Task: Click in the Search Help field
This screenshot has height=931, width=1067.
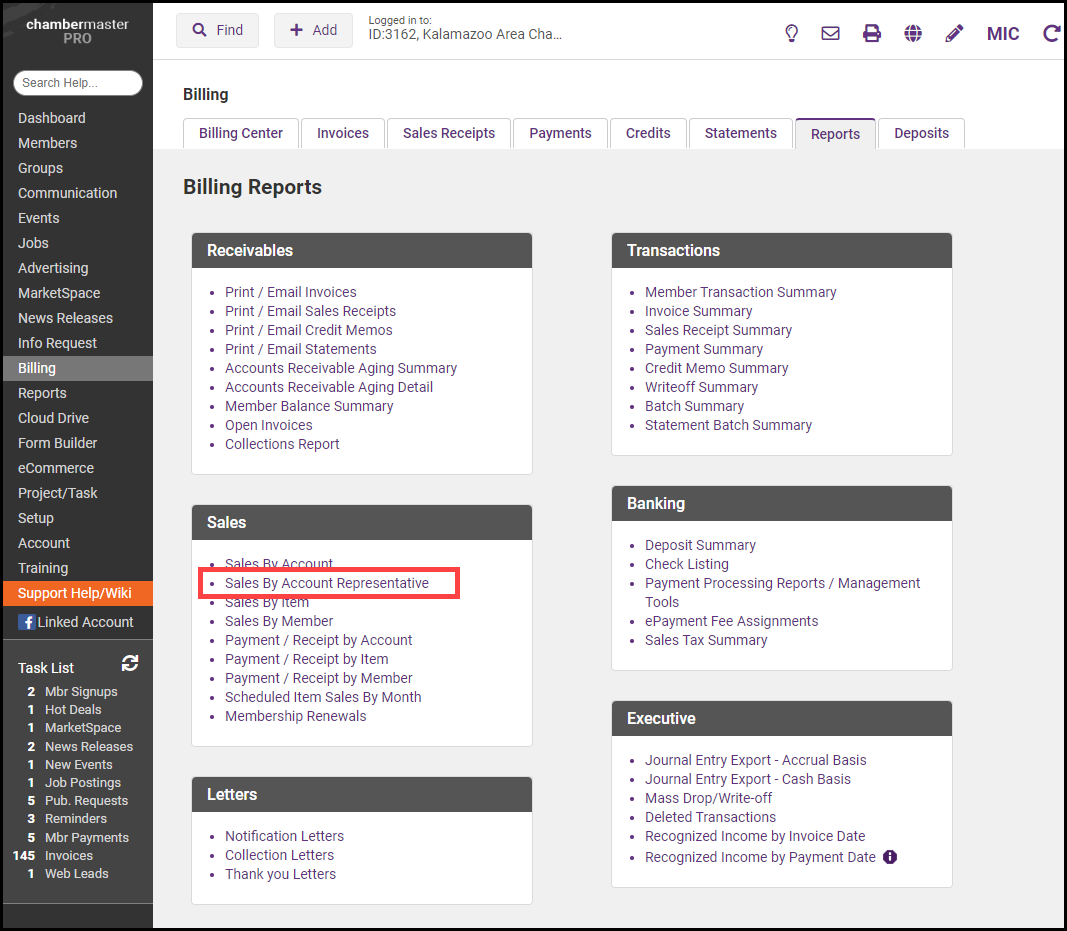Action: (x=78, y=83)
